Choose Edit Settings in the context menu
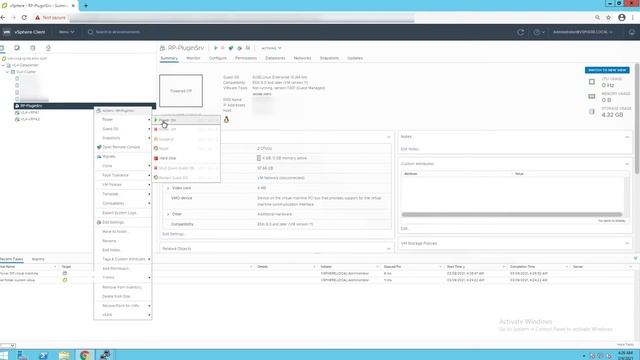Viewport: 640px width, 360px height. (123, 222)
